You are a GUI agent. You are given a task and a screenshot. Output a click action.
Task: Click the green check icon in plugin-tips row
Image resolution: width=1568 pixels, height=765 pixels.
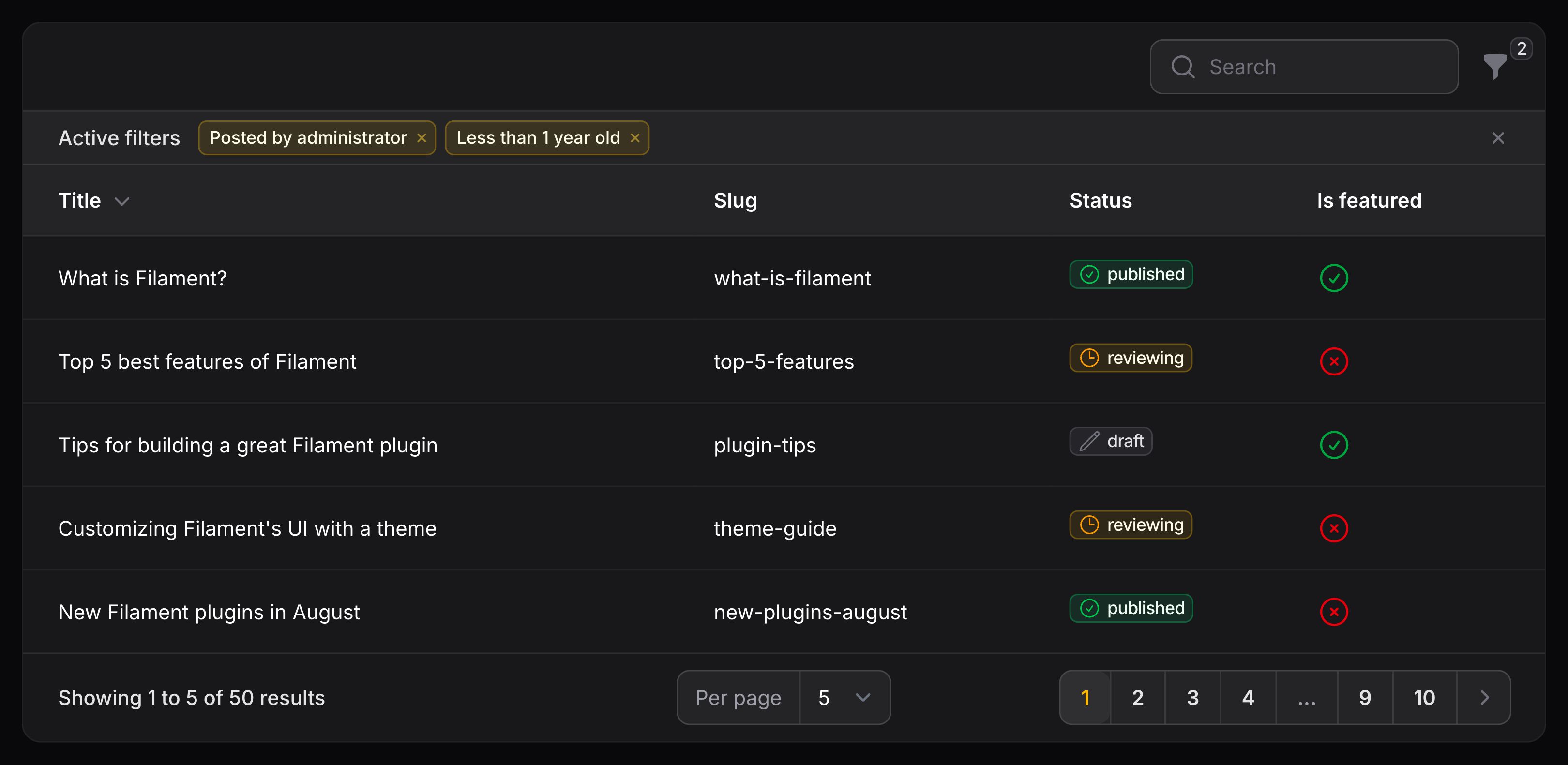1334,445
